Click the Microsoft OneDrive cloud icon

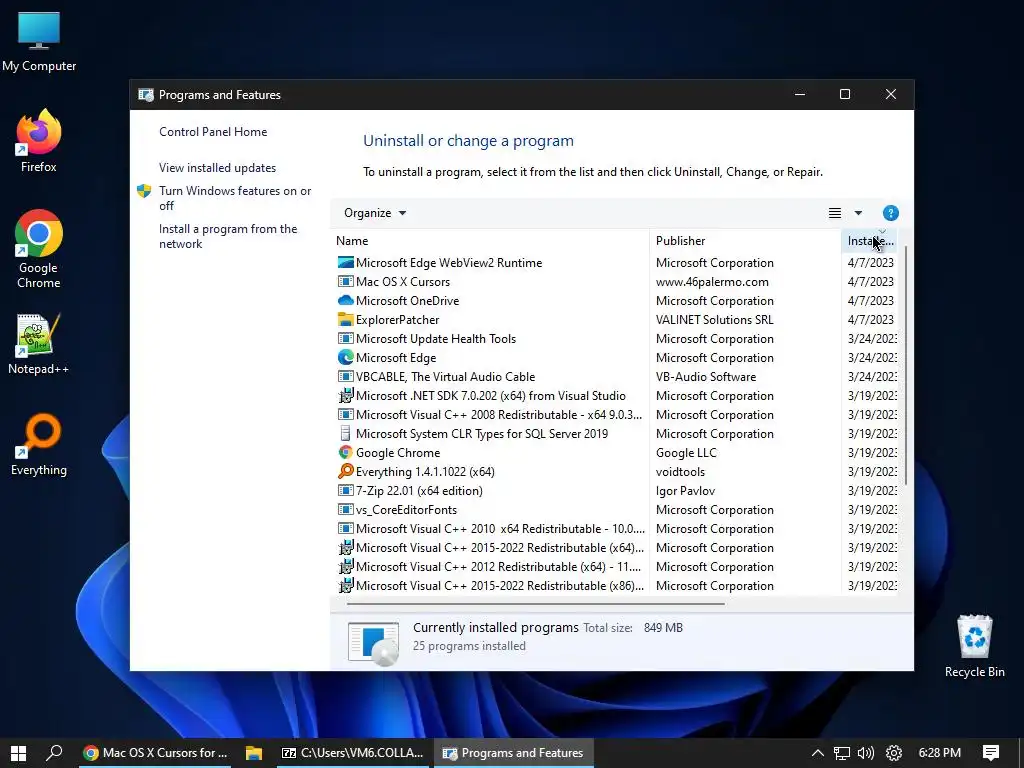click(345, 300)
